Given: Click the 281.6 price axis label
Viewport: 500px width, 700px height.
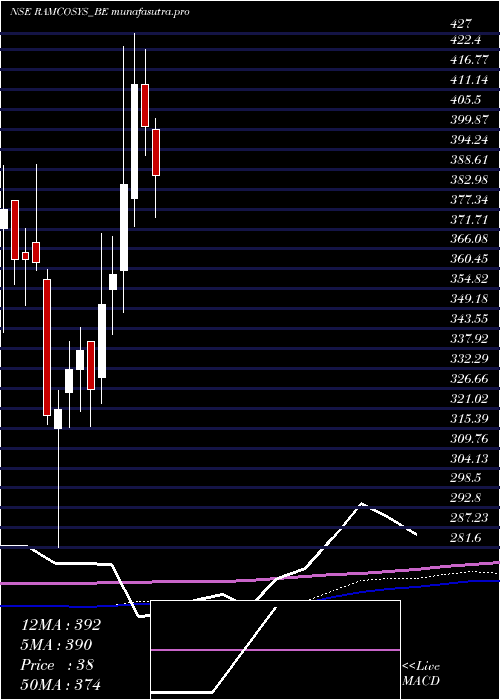Looking at the screenshot, I should pyautogui.click(x=465, y=538).
